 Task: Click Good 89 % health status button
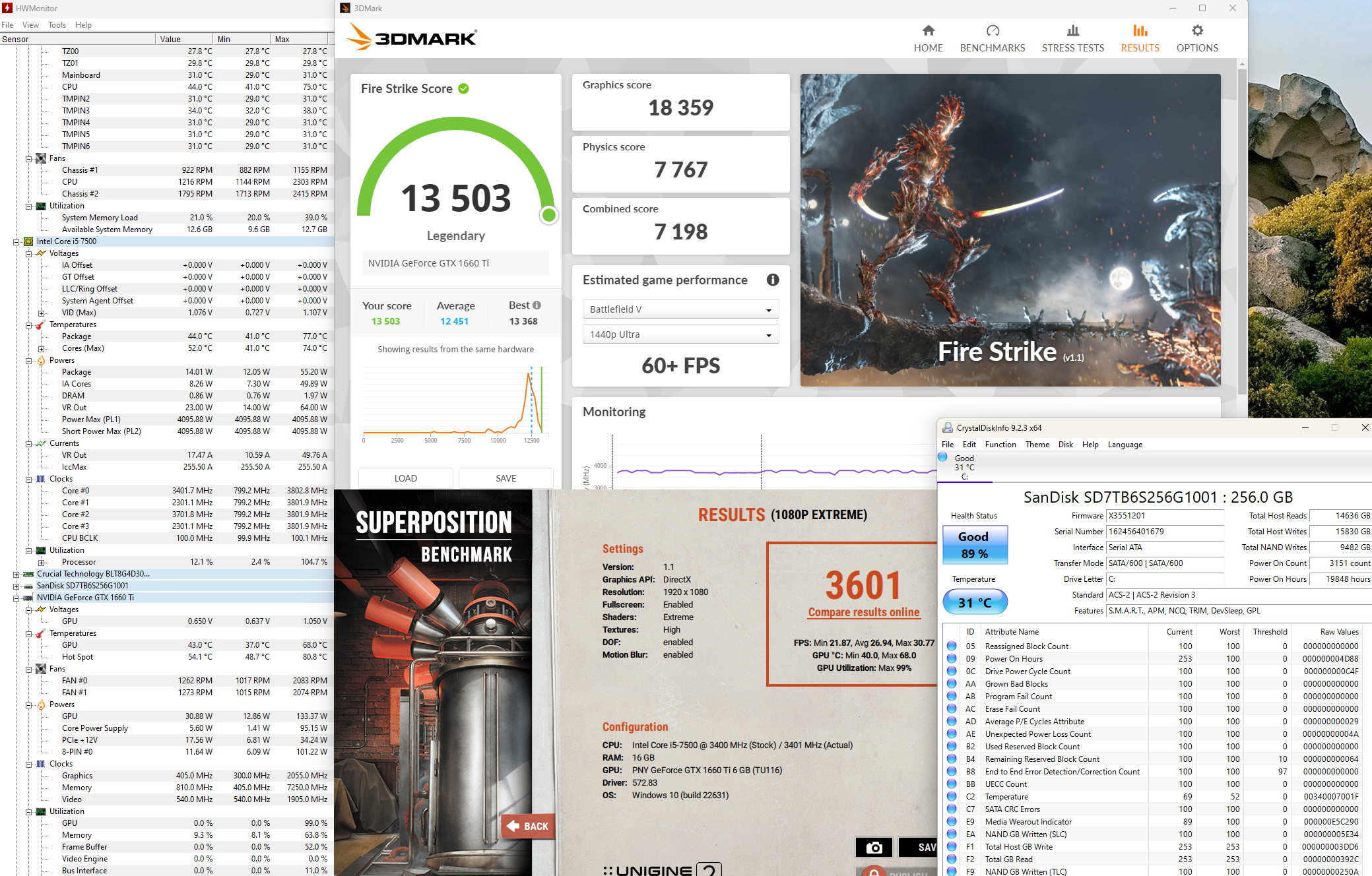tap(974, 545)
